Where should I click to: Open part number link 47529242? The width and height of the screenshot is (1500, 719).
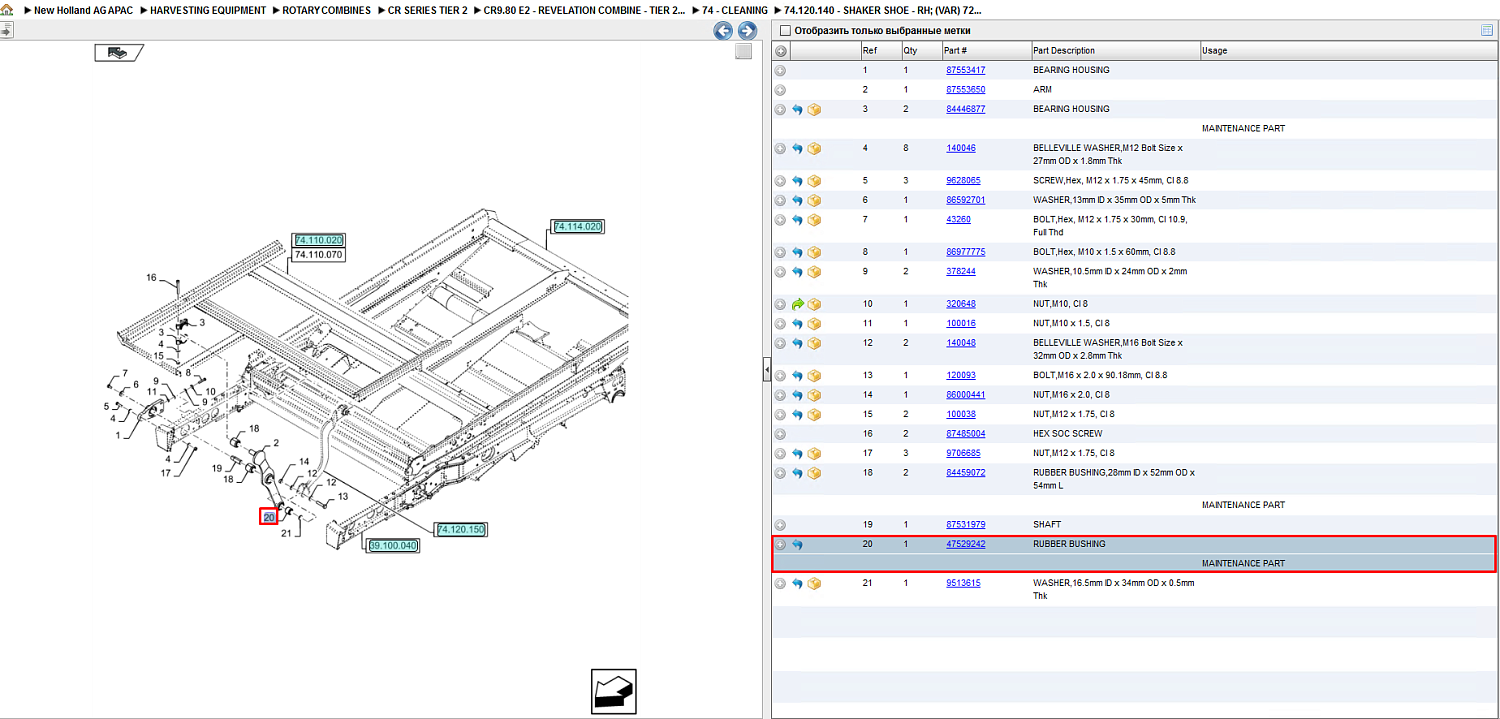click(x=965, y=544)
